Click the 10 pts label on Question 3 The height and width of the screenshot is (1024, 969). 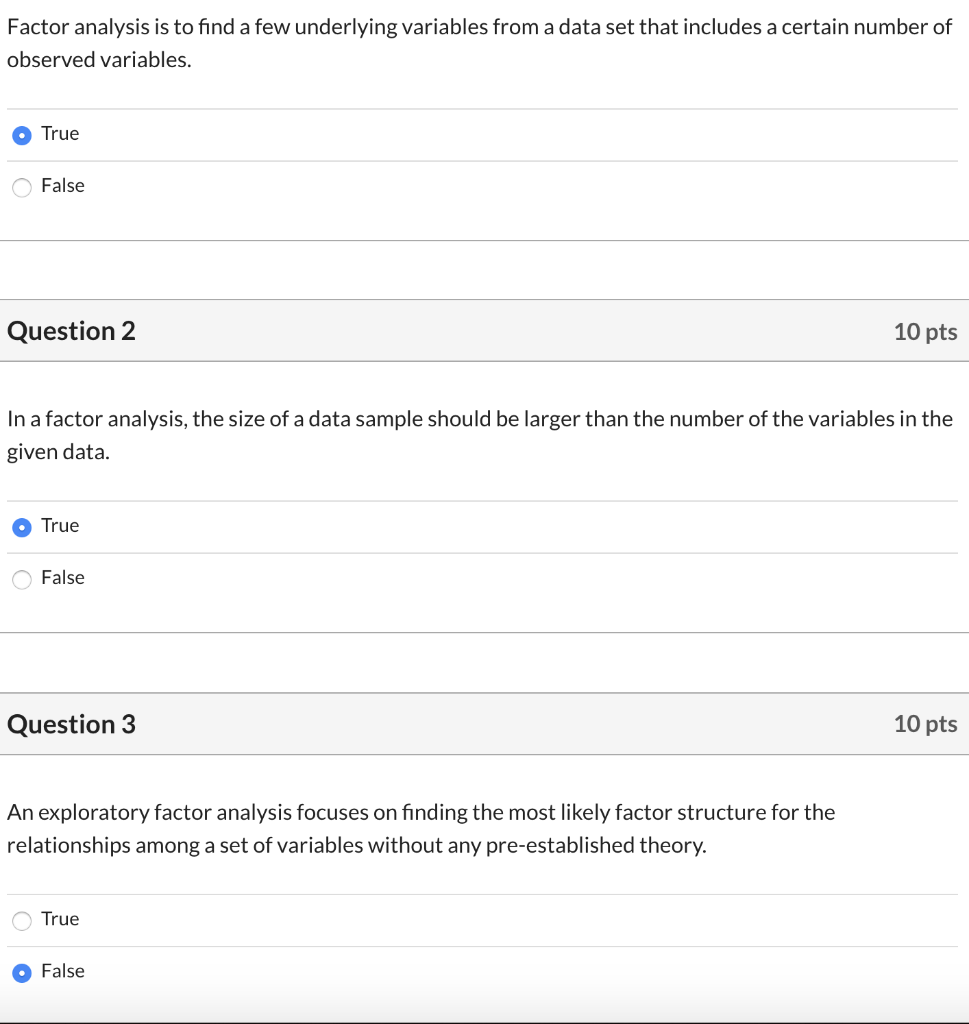pos(925,724)
